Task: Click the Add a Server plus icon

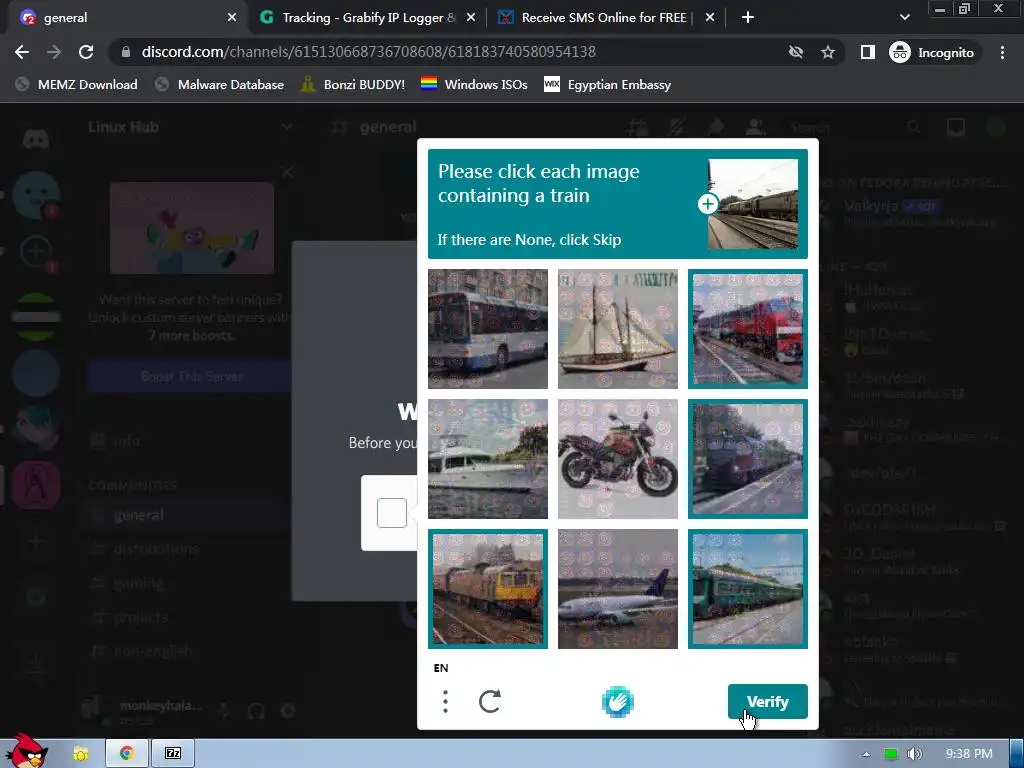Action: pos(36,541)
